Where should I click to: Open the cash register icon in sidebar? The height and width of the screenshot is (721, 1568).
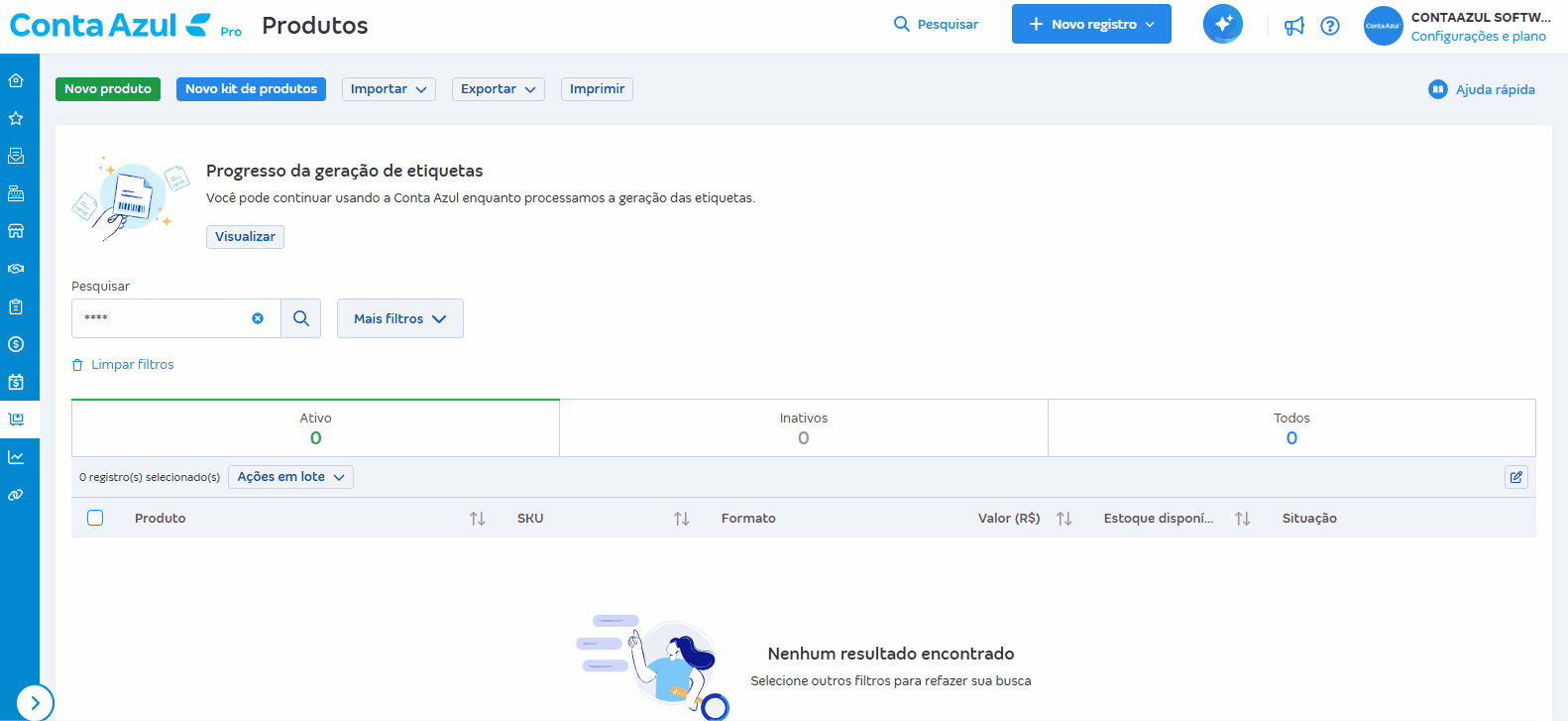pyautogui.click(x=16, y=193)
